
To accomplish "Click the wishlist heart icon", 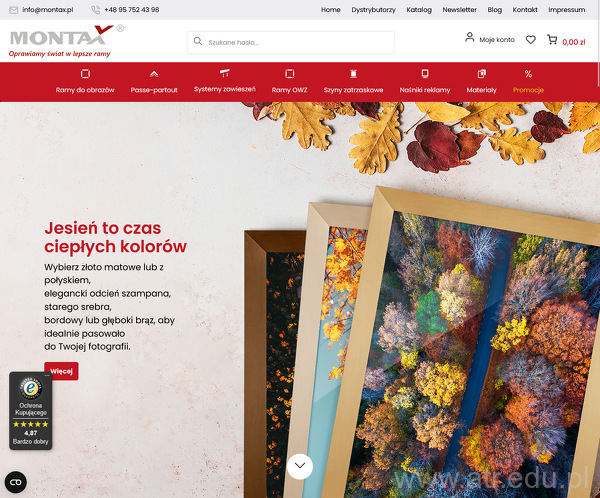I will [x=530, y=39].
